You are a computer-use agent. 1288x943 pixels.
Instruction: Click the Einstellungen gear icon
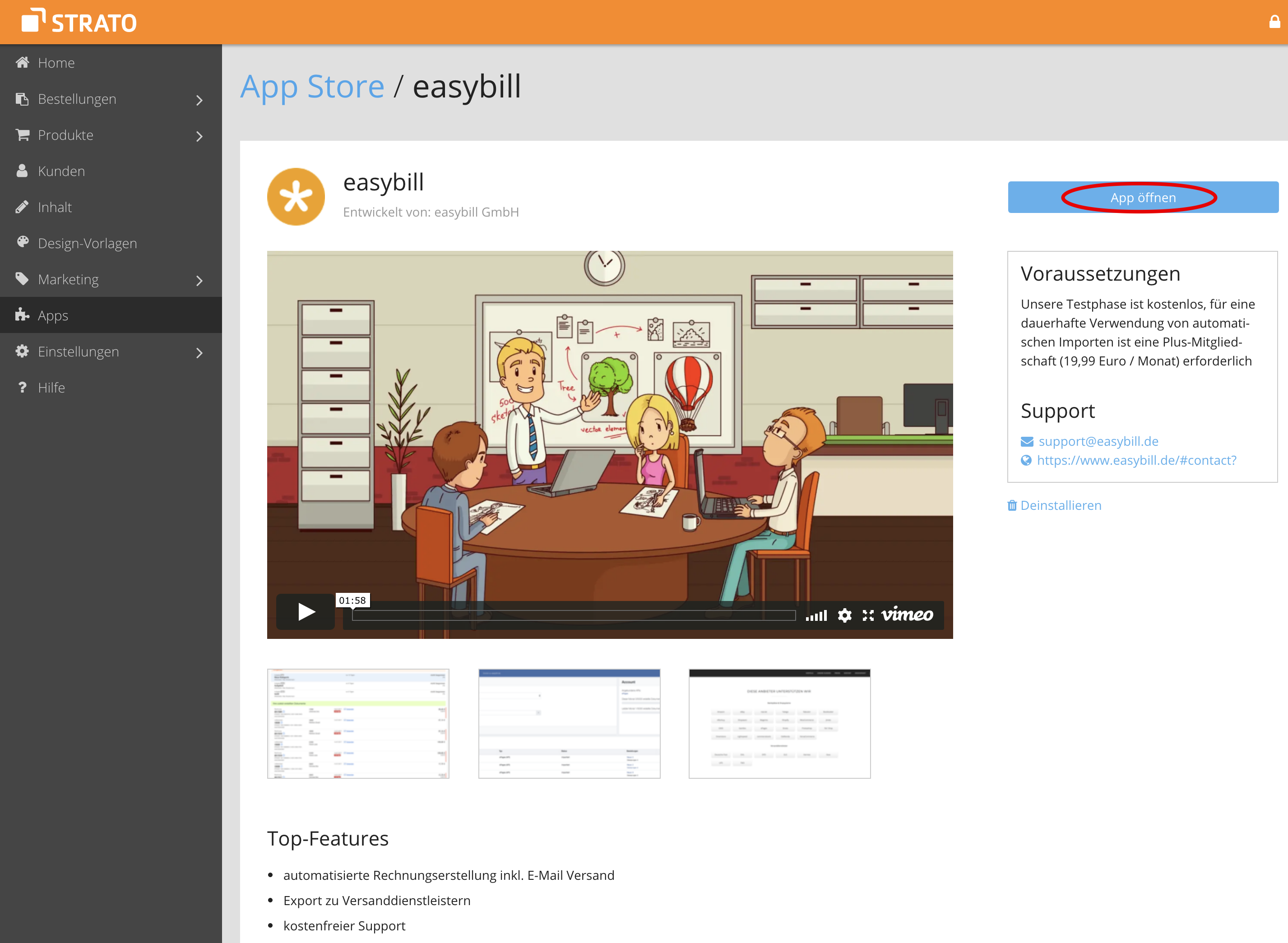point(22,351)
